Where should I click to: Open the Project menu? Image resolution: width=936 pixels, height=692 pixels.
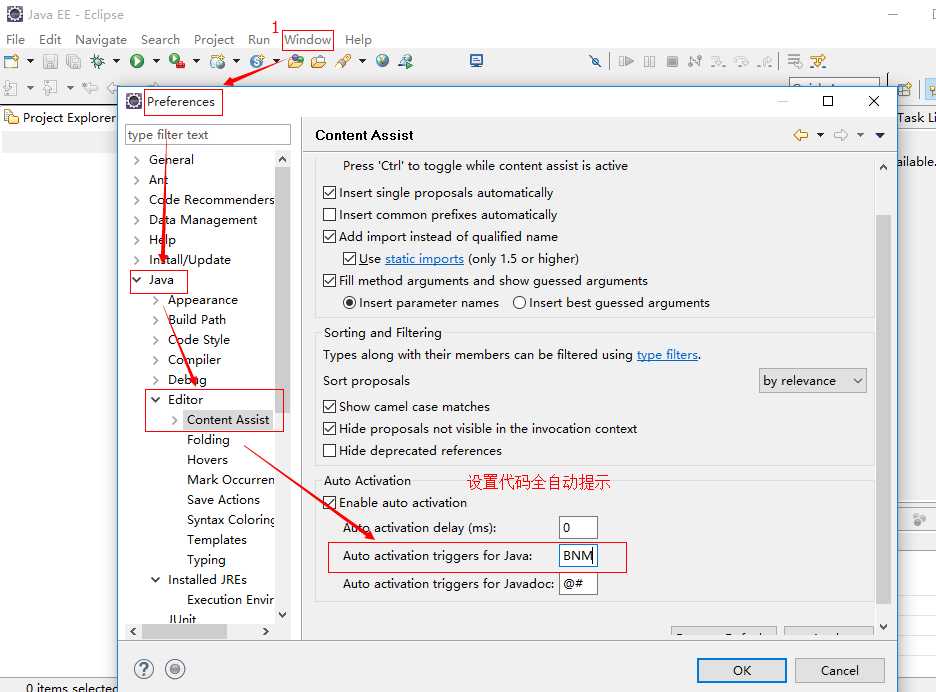point(214,40)
